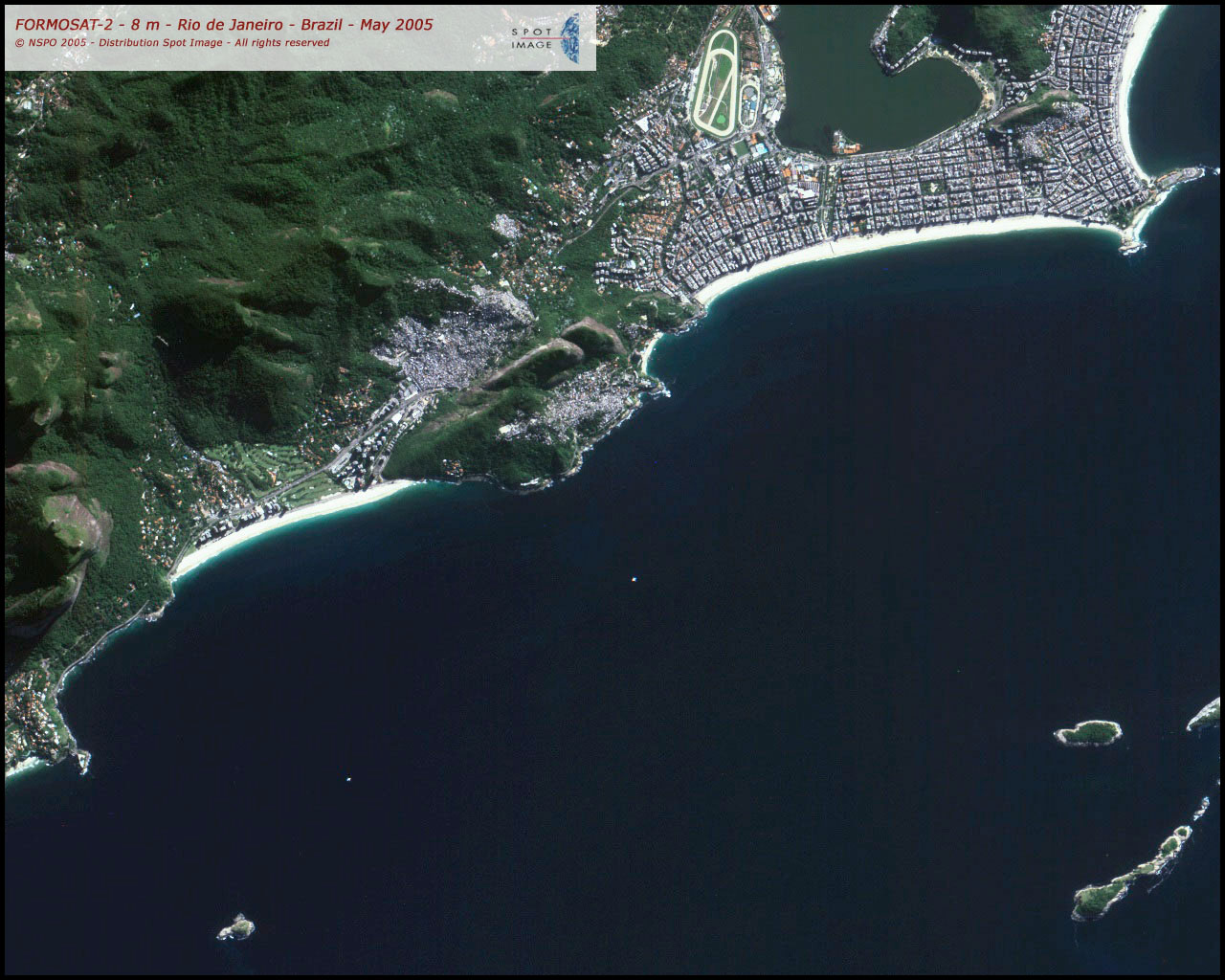1225x980 pixels.
Task: Click the "FORMOSAT-2 - 8 m - Rio de Janeiro" caption line
Action: (224, 25)
